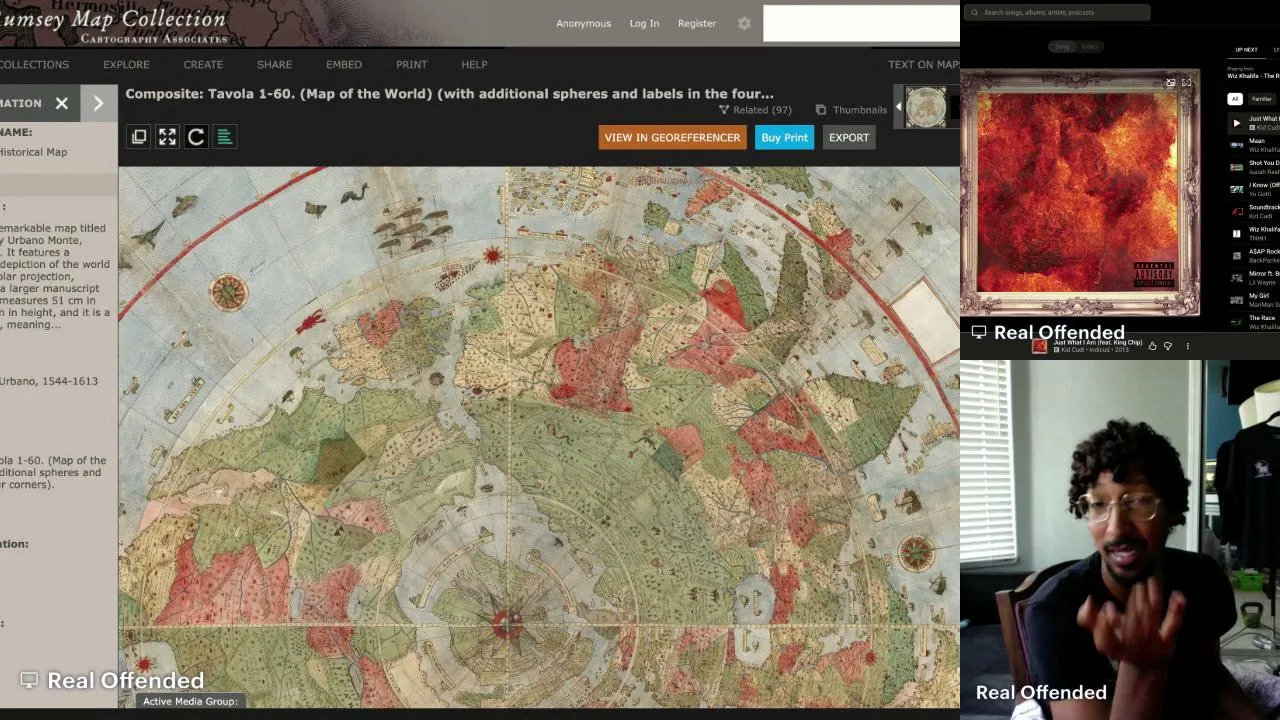Click the Thumbnails stack icon

coord(821,110)
